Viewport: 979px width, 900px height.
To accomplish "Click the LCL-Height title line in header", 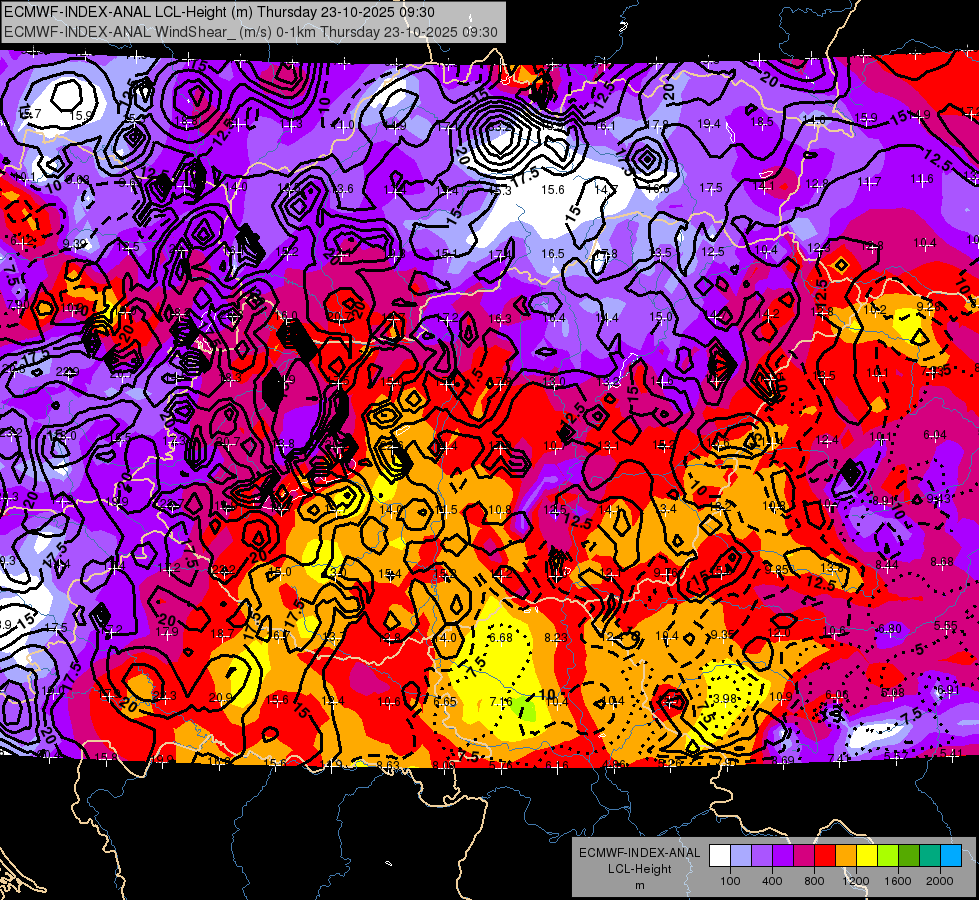I will pyautogui.click(x=219, y=12).
